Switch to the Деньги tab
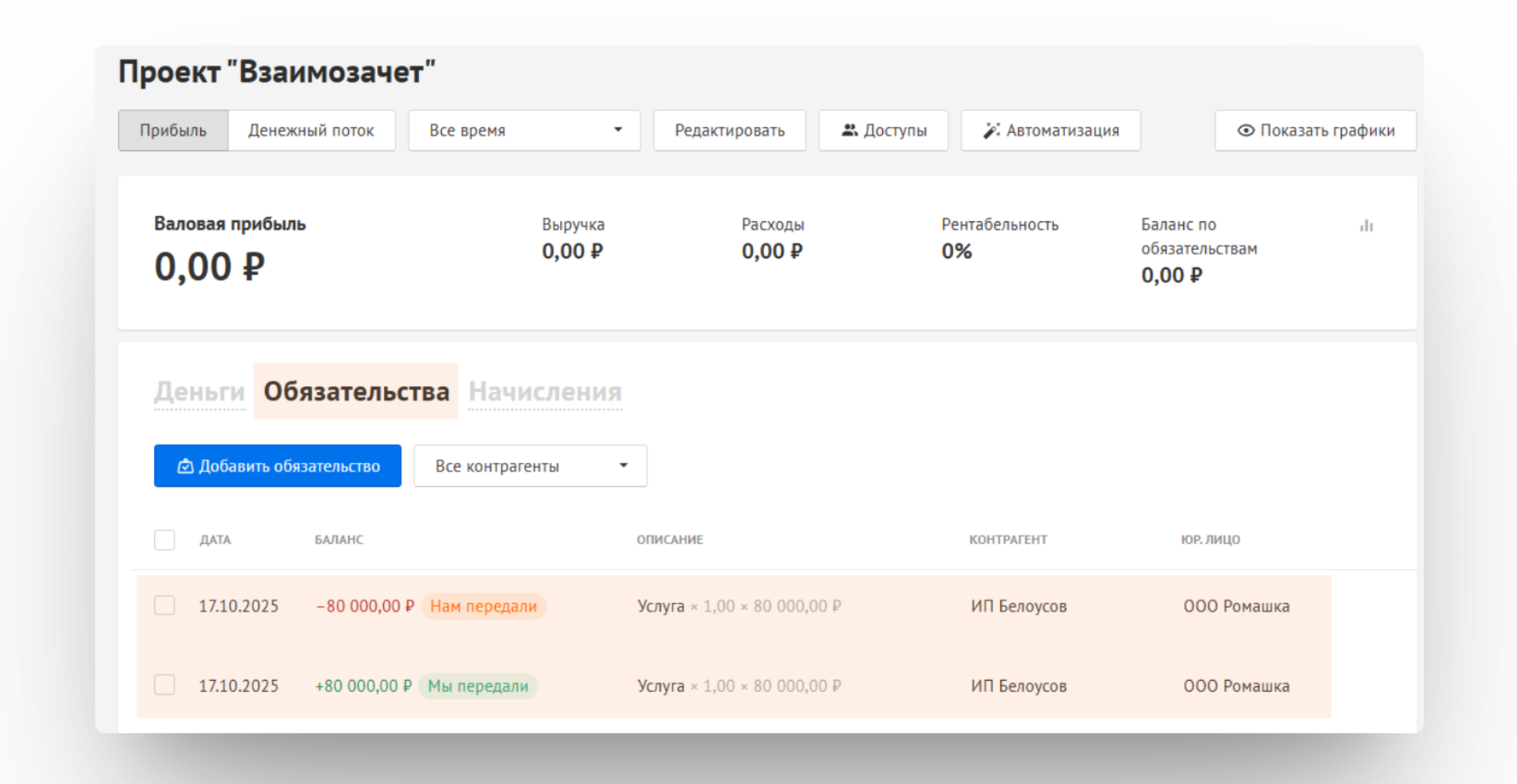 (199, 392)
